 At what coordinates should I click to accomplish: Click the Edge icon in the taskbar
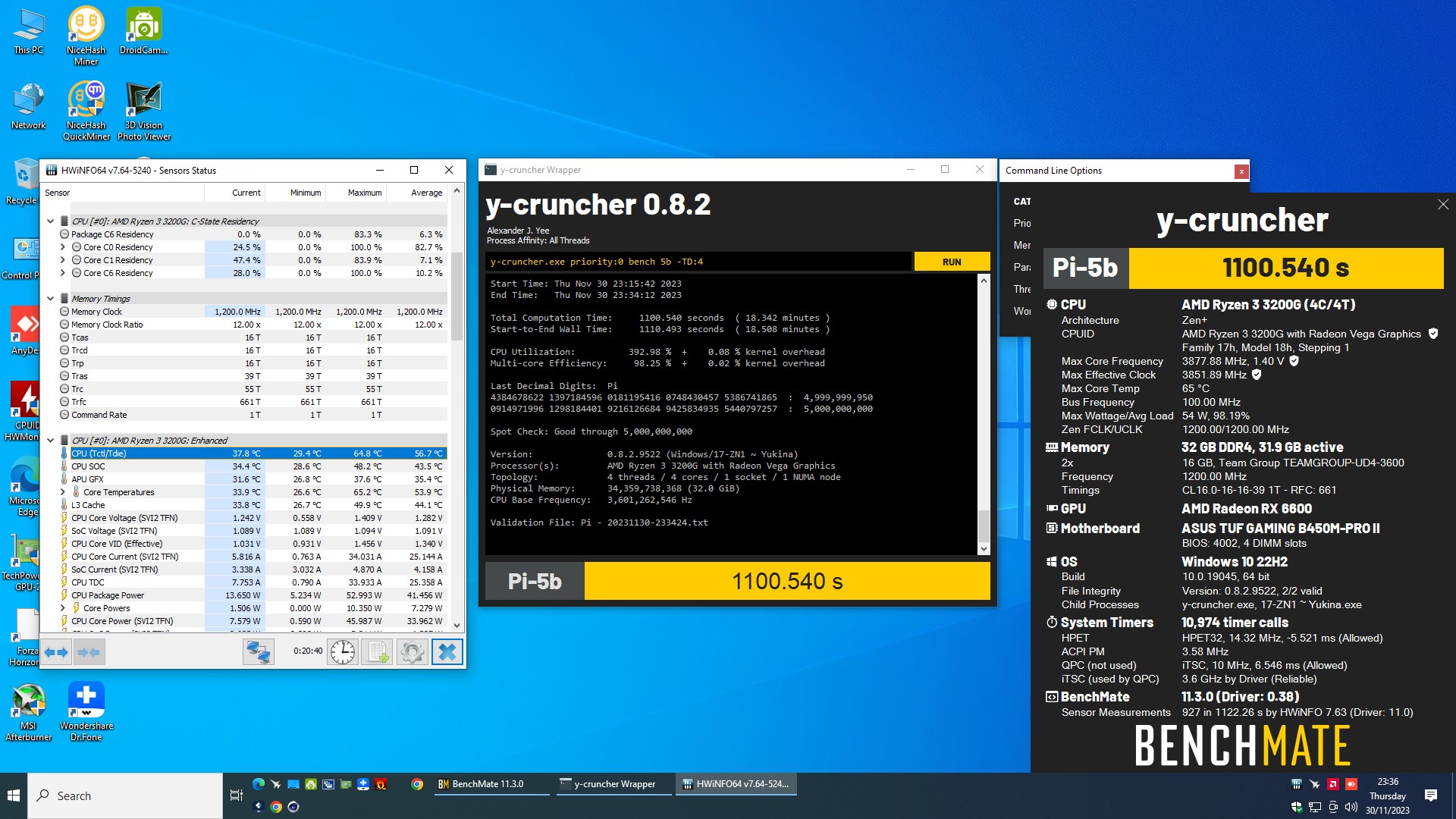[259, 784]
